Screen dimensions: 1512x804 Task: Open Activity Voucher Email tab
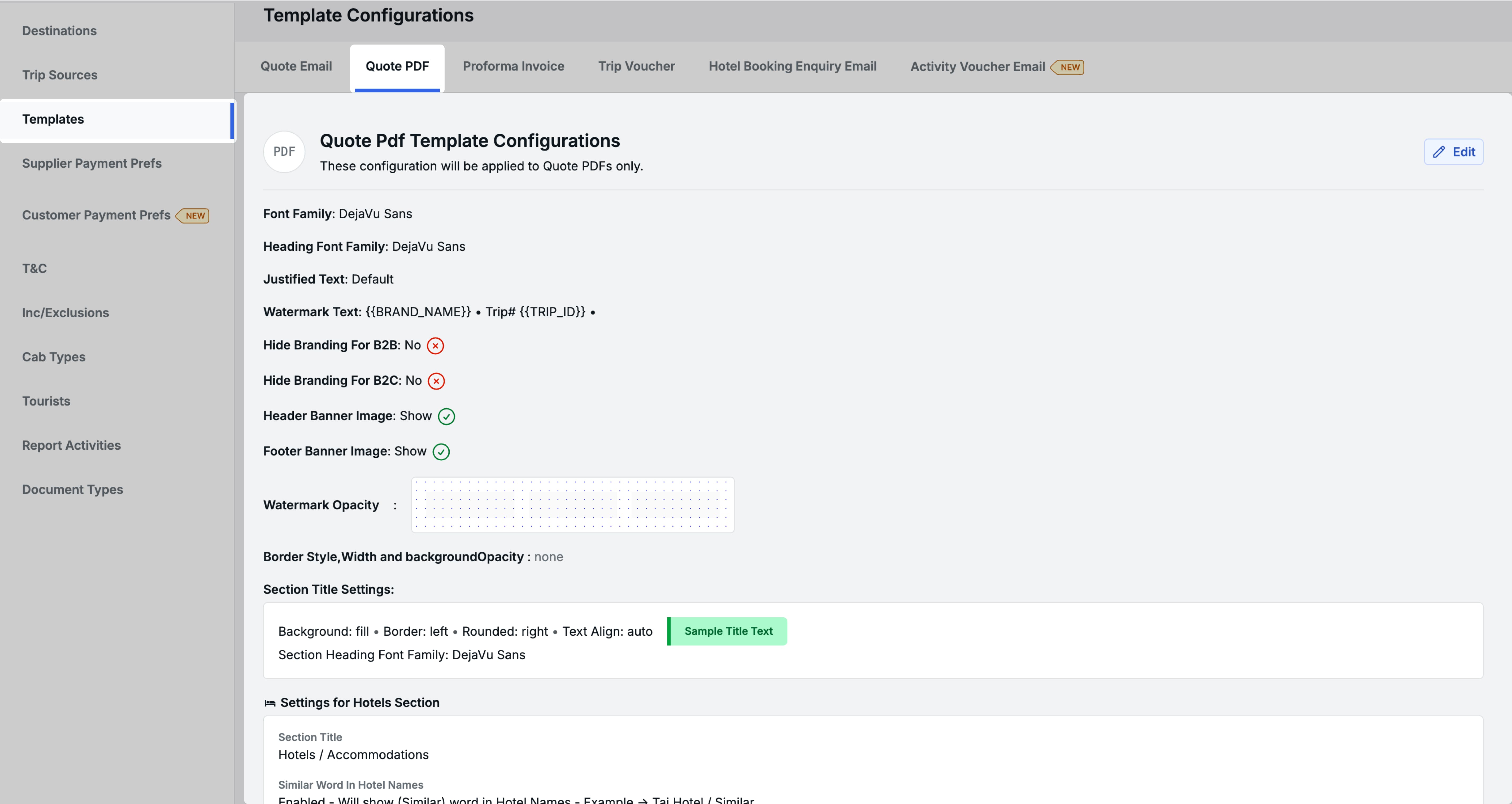pos(978,67)
